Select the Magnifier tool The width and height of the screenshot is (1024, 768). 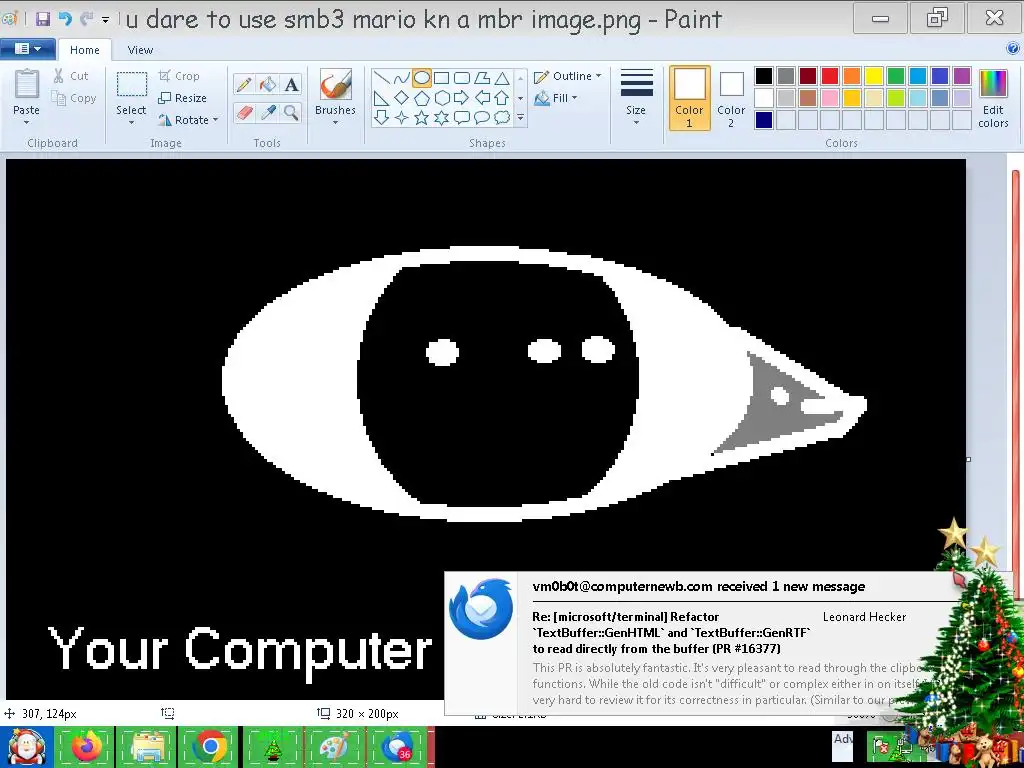pyautogui.click(x=291, y=112)
